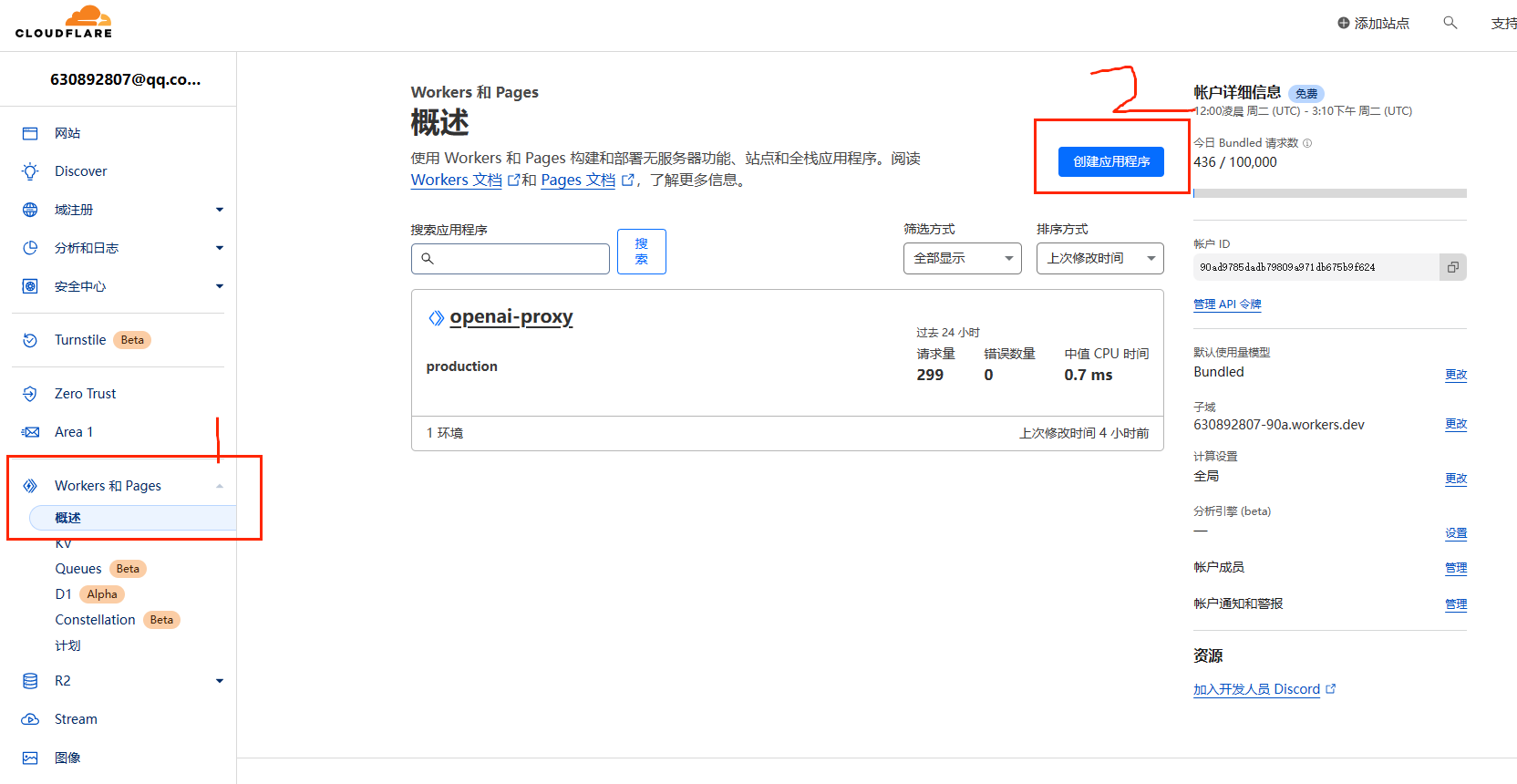Open the Workers 文档 link

[x=456, y=181]
